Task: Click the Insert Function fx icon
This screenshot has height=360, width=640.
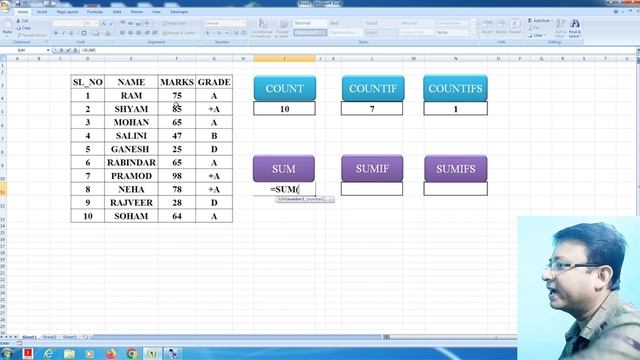Action: click(x=76, y=50)
